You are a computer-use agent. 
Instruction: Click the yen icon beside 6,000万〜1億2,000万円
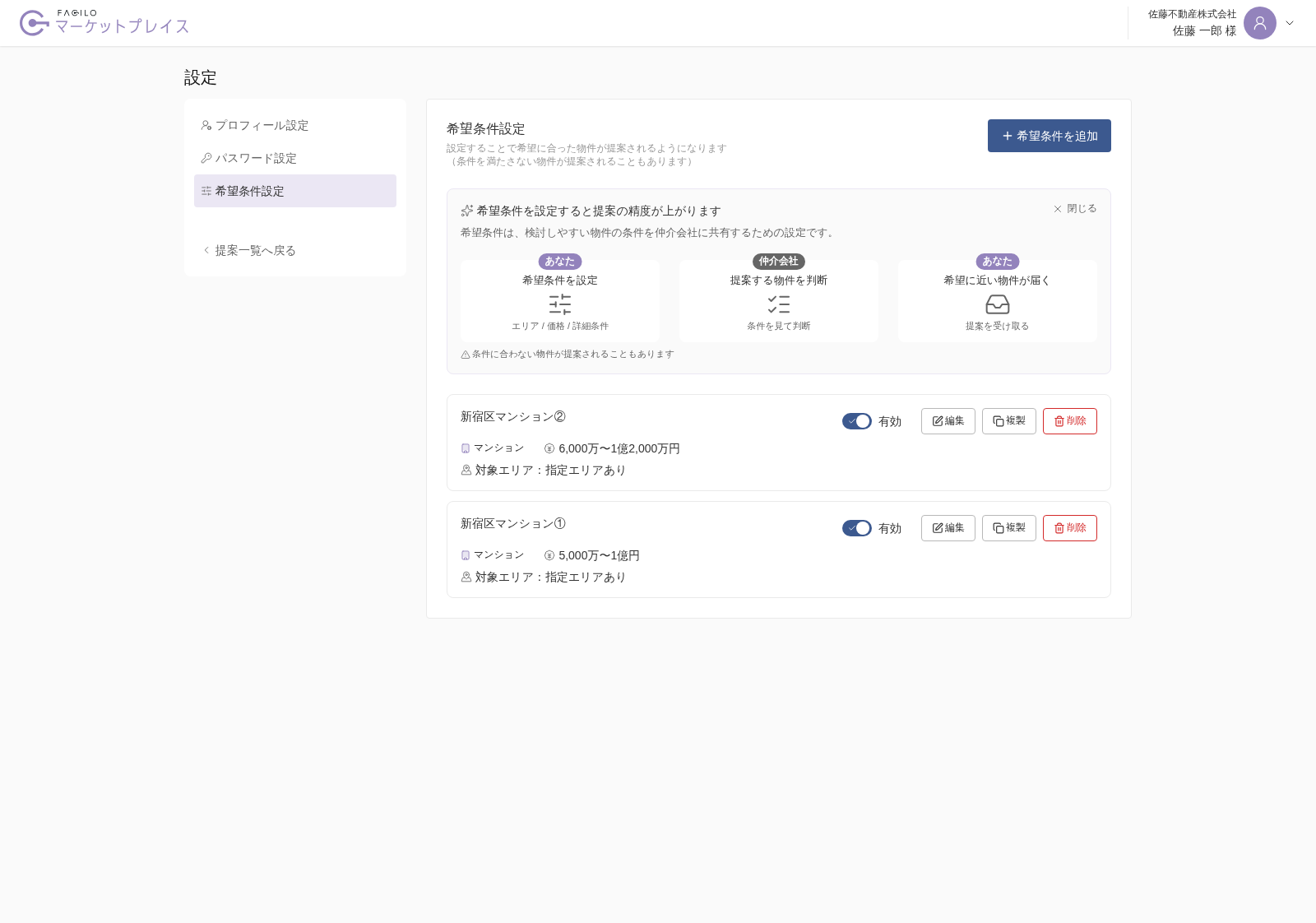pyautogui.click(x=549, y=448)
